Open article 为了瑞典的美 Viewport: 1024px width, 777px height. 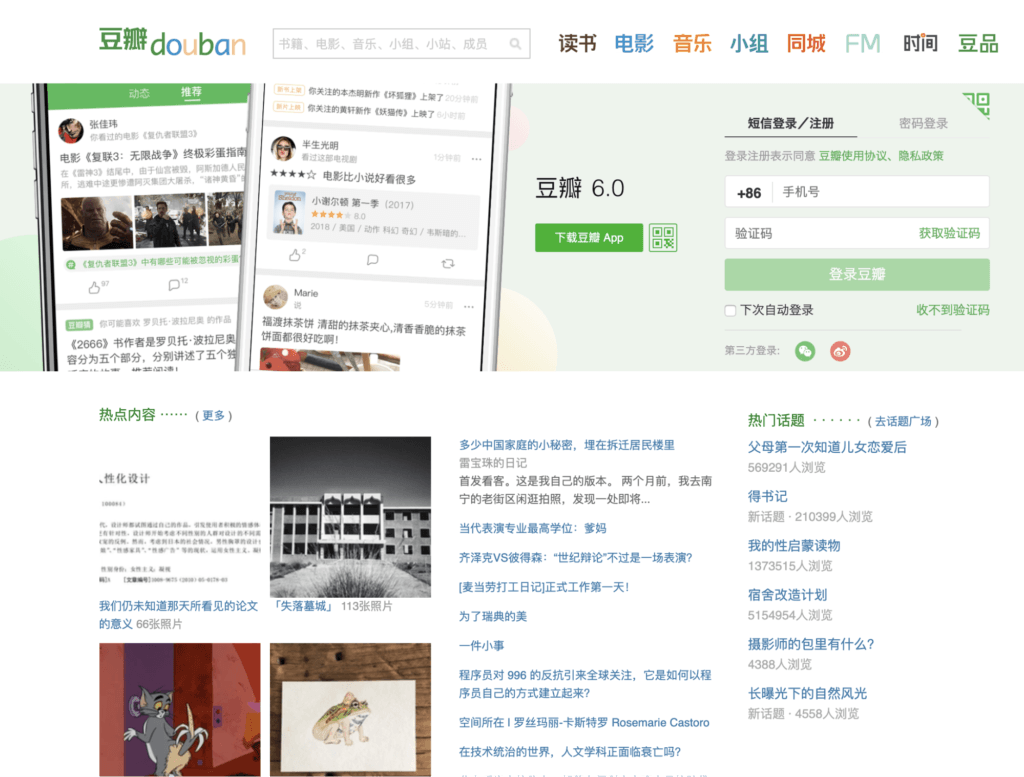point(492,616)
